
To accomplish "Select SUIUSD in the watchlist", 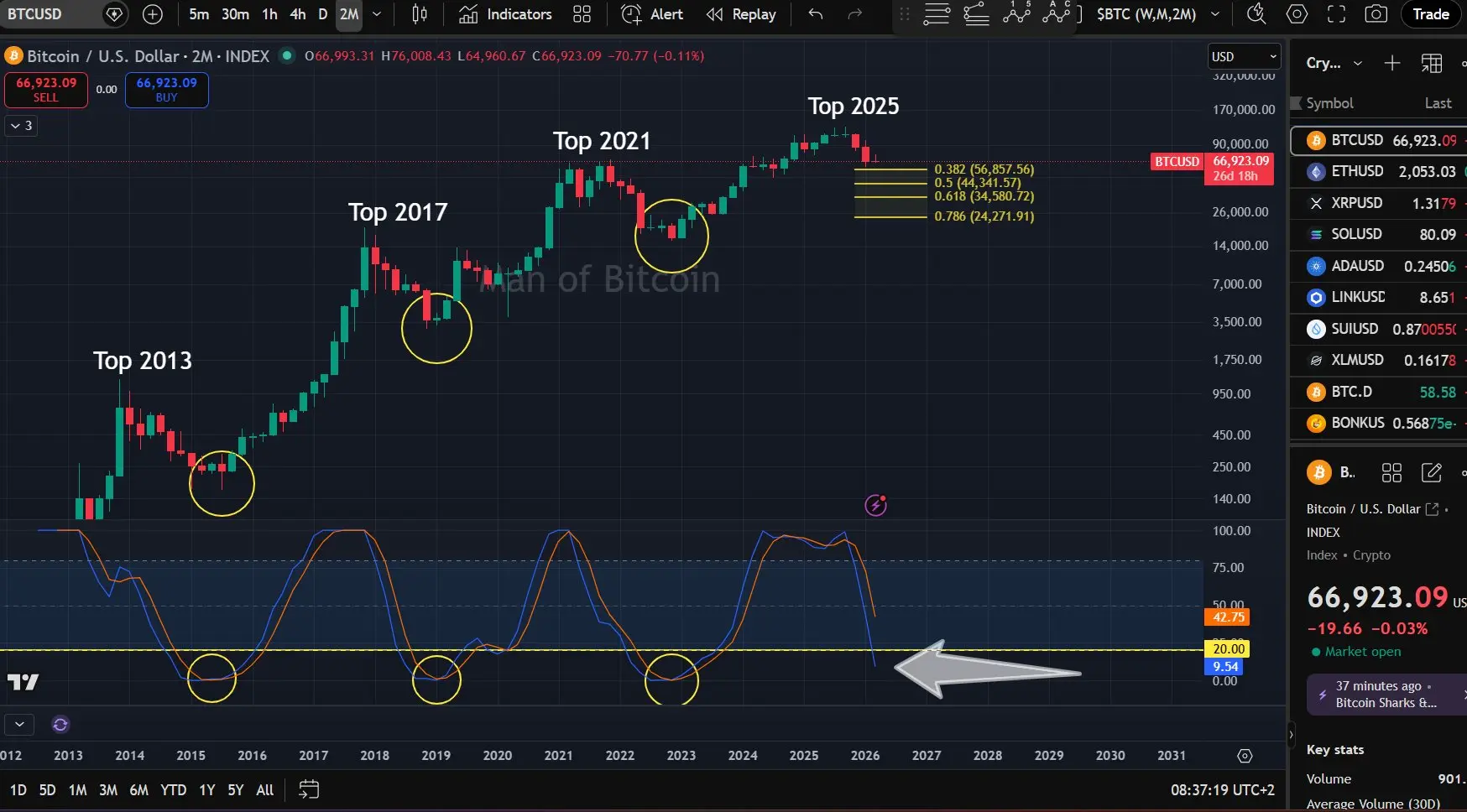I will coord(1379,329).
